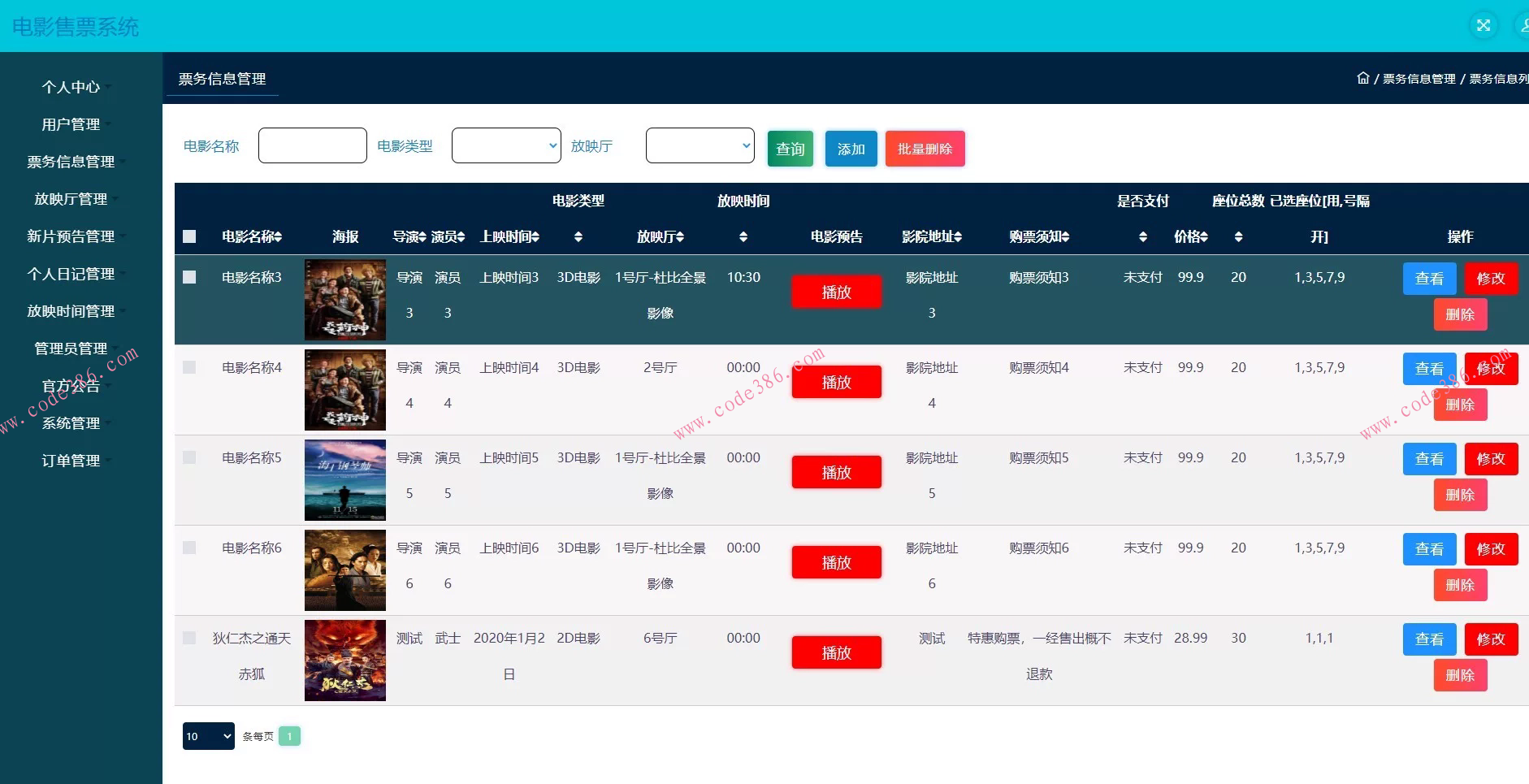The height and width of the screenshot is (784, 1529).
Task: Sort the table by 上映时间 column
Action: tap(537, 236)
